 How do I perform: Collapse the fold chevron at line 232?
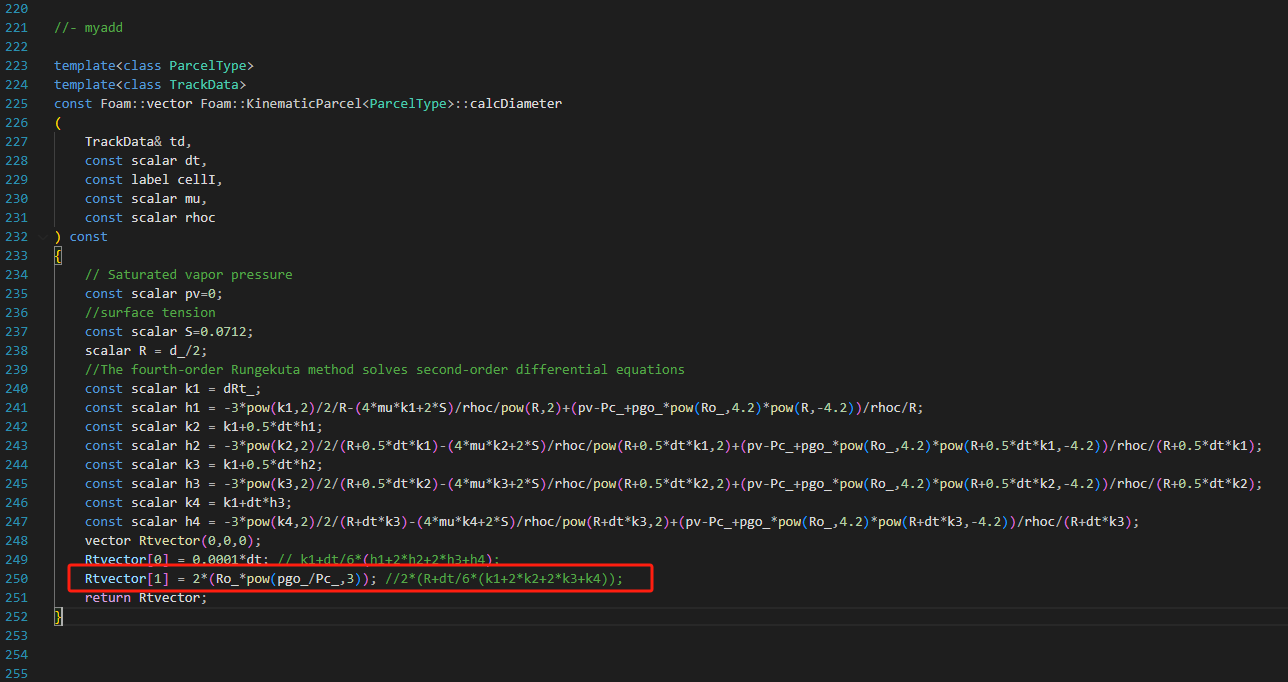click(44, 237)
